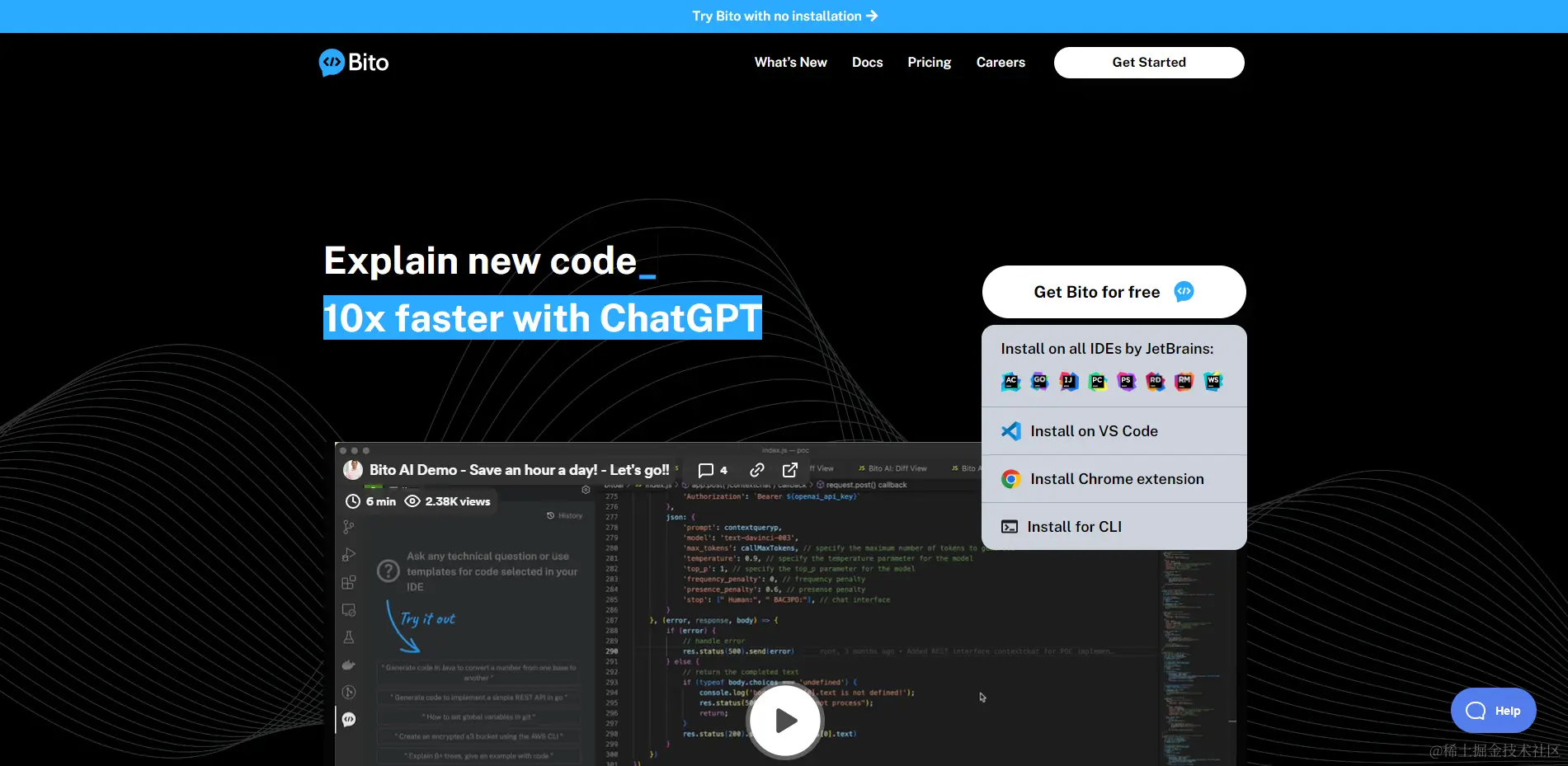Select the PyCharm (PC) icon
1568x766 pixels.
pyautogui.click(x=1097, y=381)
